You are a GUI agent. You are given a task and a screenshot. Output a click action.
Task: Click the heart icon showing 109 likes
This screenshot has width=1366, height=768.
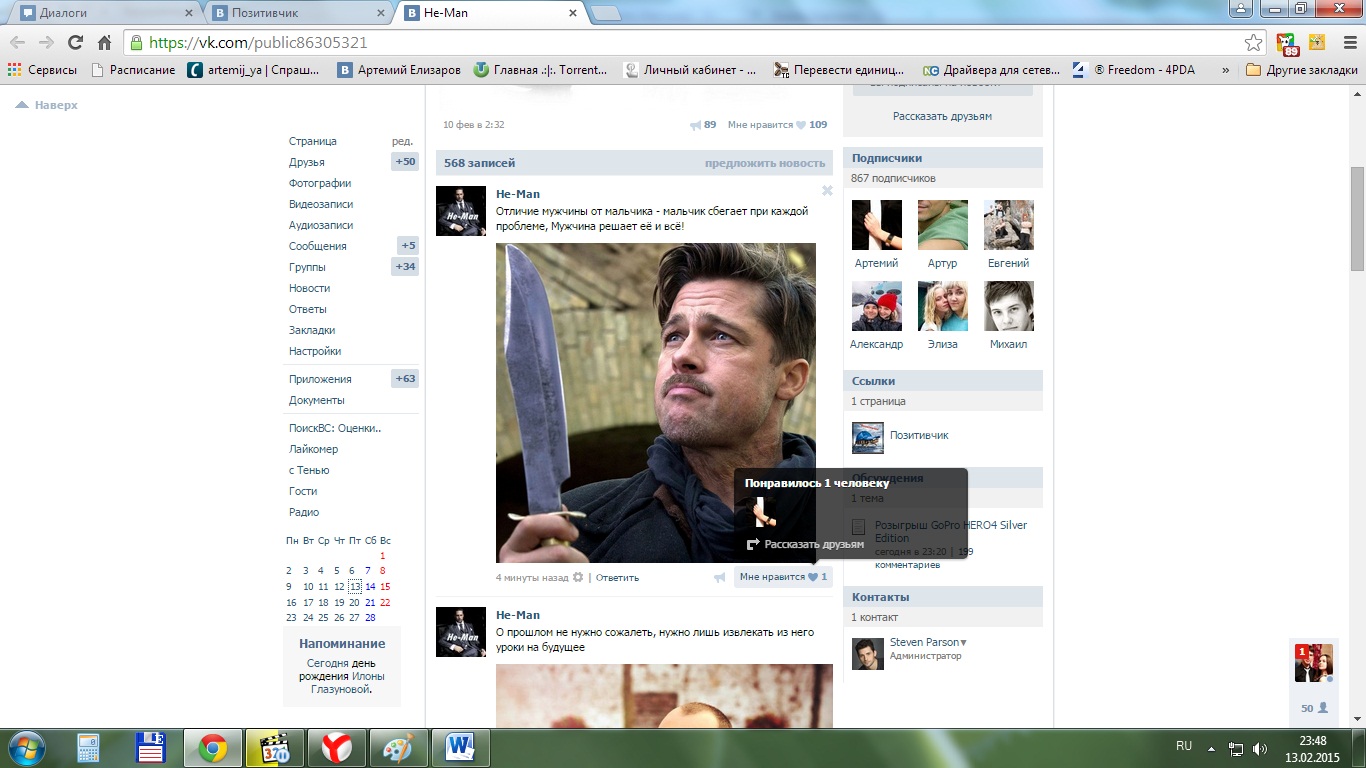click(801, 125)
